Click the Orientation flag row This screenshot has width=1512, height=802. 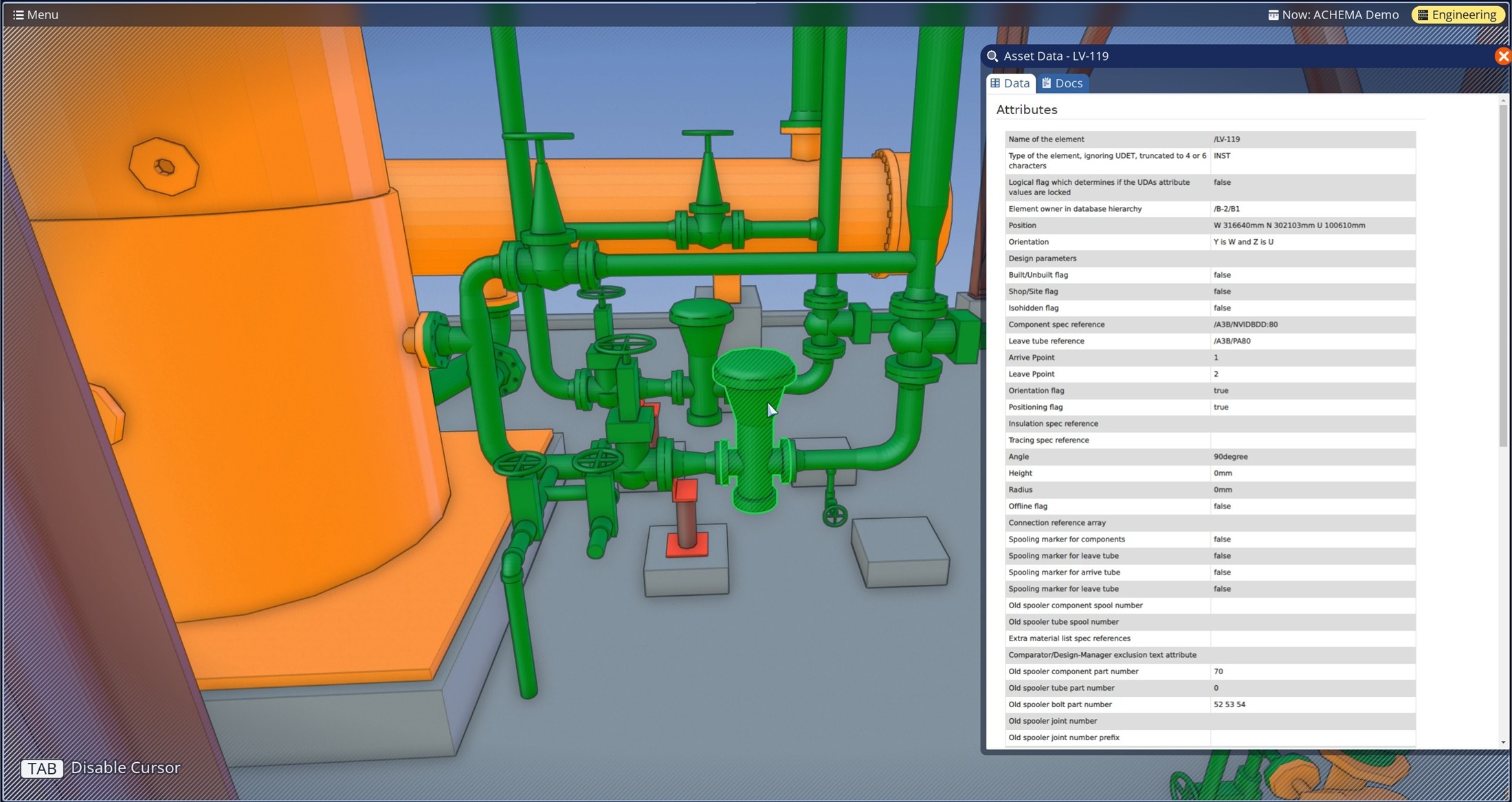pyautogui.click(x=1210, y=390)
